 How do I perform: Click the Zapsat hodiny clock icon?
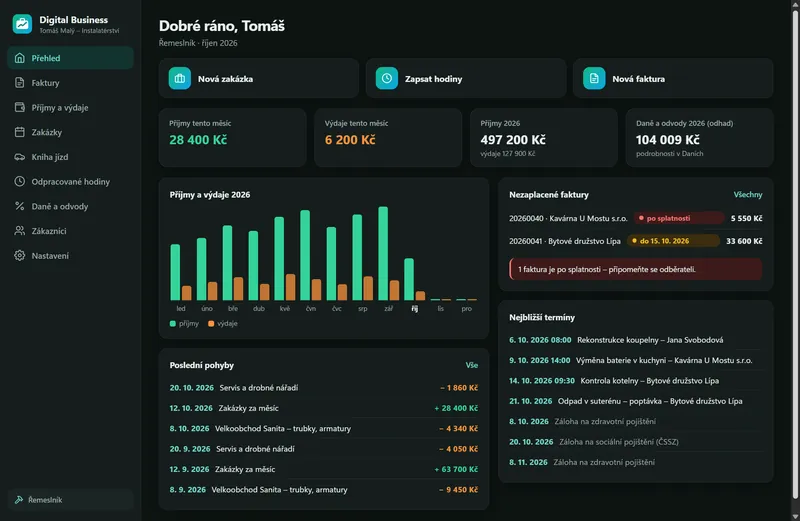point(387,79)
